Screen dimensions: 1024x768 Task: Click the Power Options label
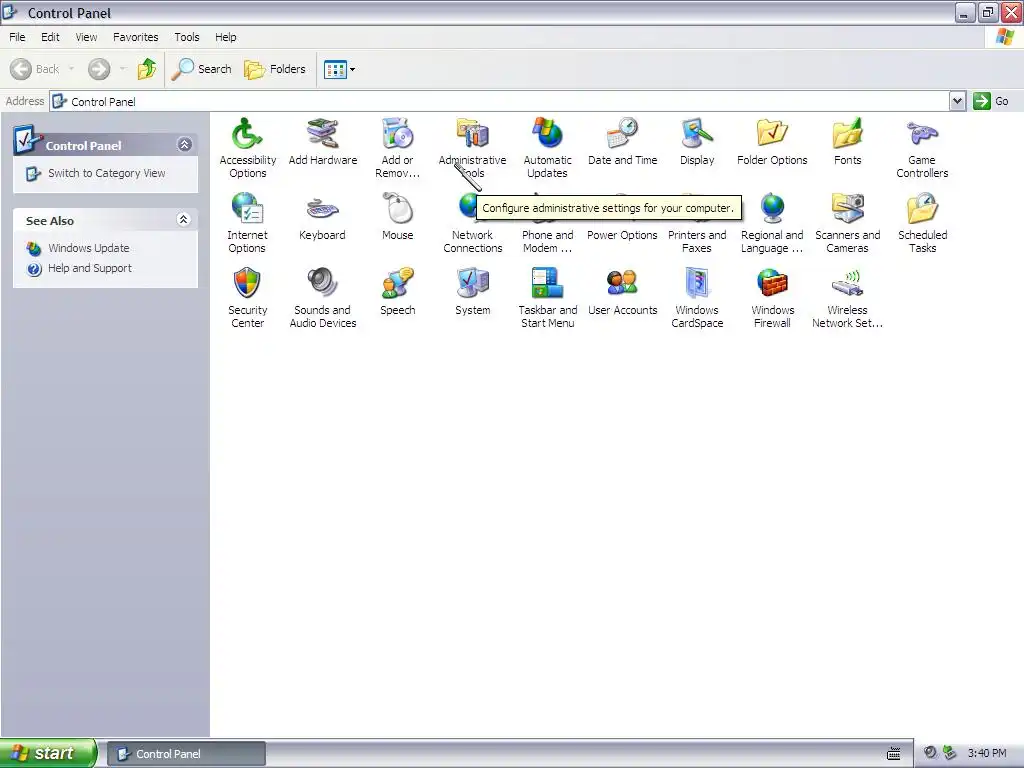coord(622,235)
